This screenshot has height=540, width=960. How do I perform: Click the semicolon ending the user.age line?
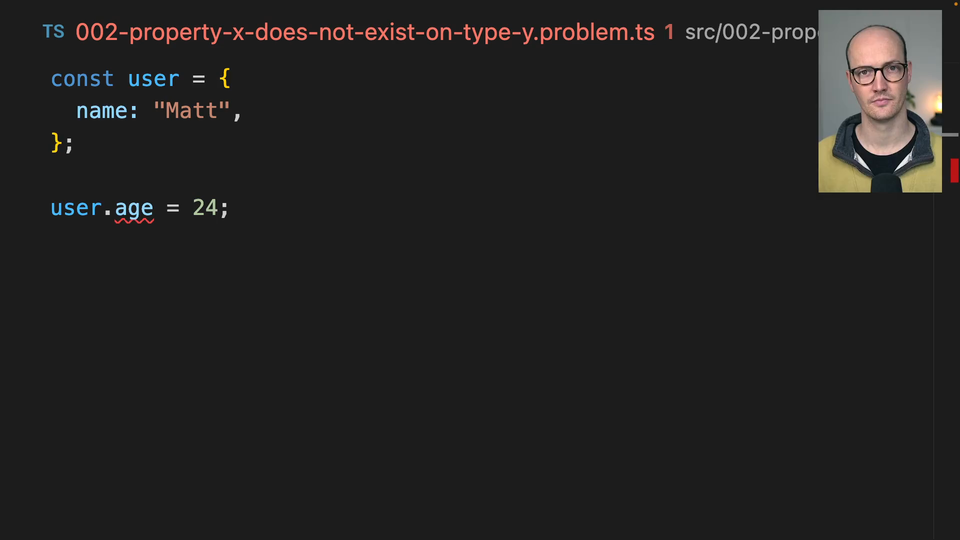pos(225,208)
